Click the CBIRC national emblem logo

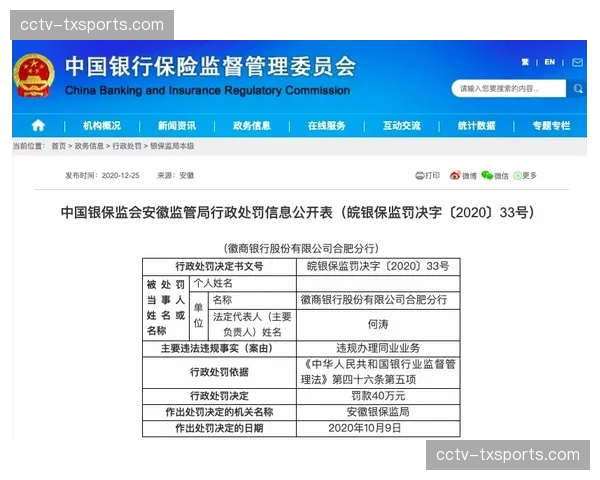(34, 75)
